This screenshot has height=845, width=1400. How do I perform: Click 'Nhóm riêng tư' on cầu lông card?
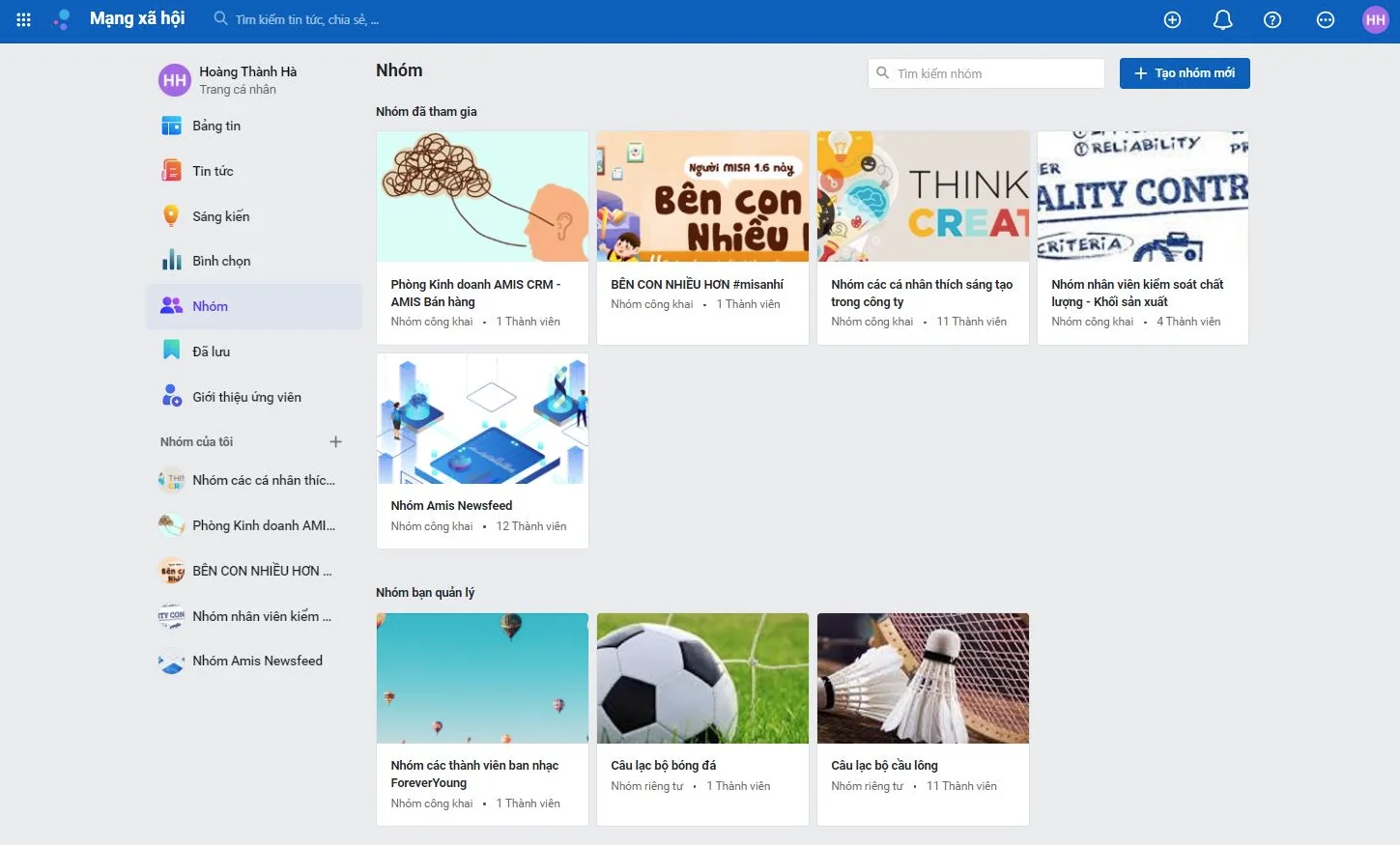pos(867,786)
